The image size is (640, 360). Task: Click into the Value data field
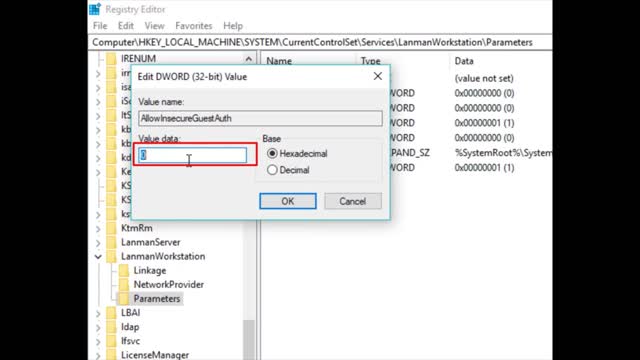[192, 155]
